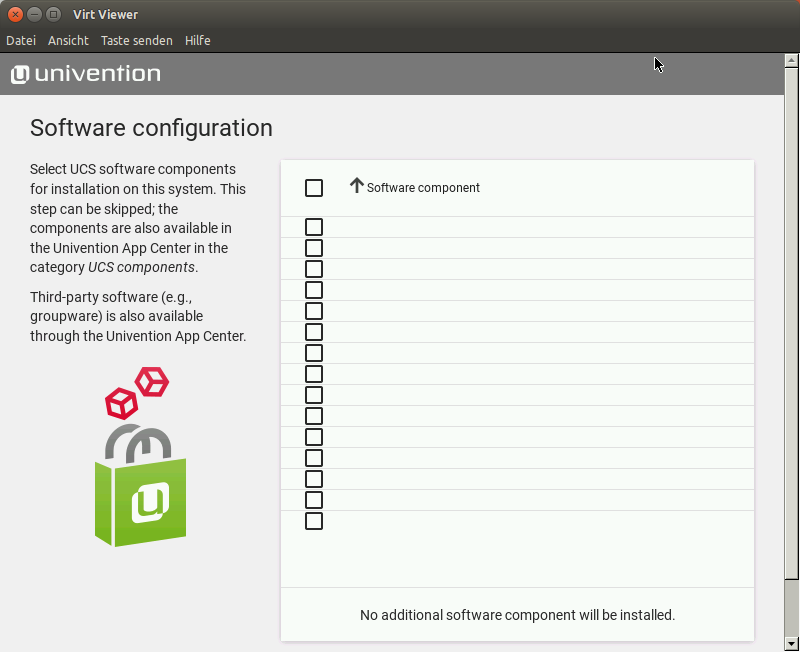Image resolution: width=800 pixels, height=652 pixels.
Task: Click the Univention logo in header
Action: (85, 74)
